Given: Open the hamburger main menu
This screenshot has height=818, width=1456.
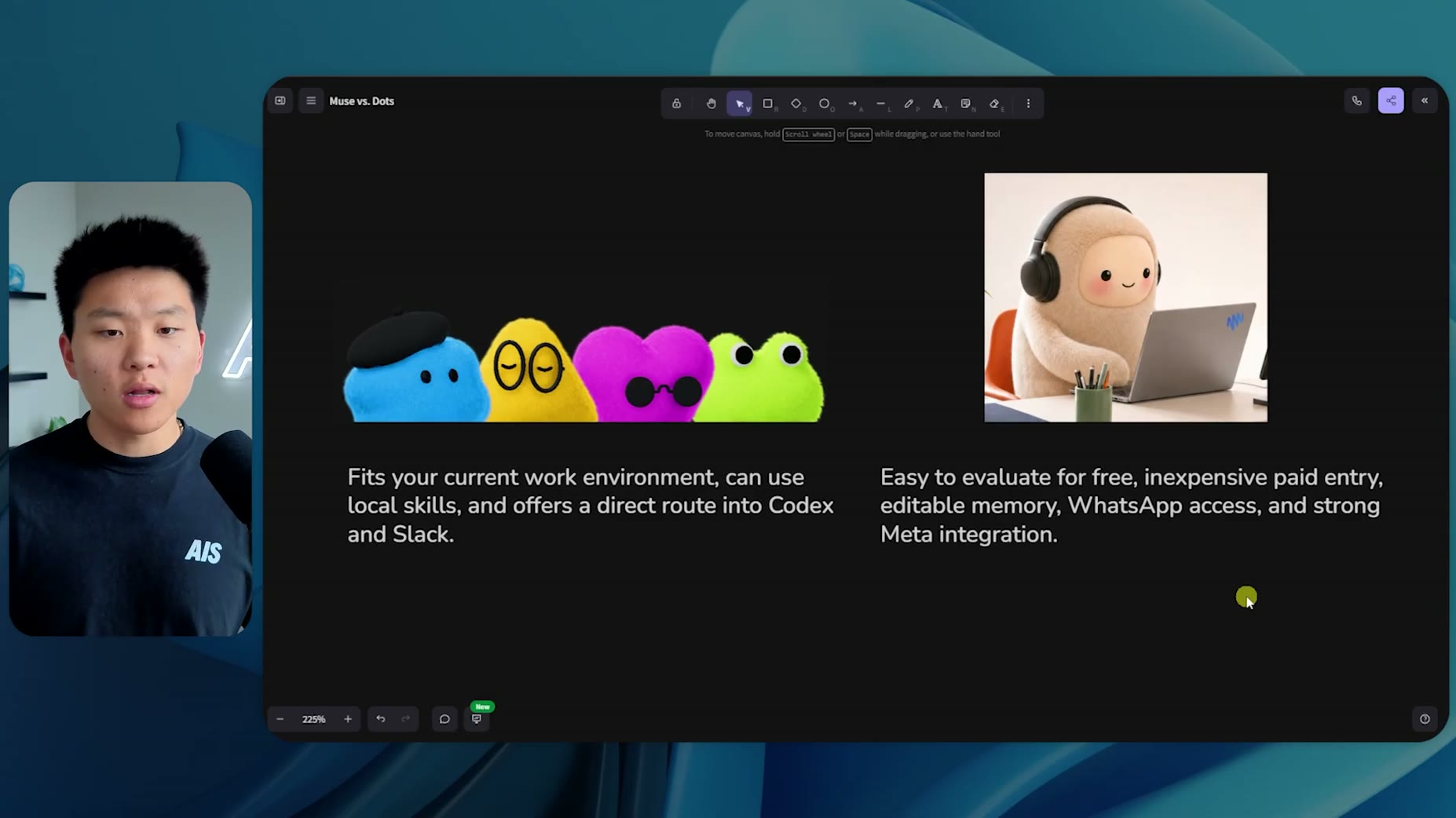Looking at the screenshot, I should (x=311, y=100).
